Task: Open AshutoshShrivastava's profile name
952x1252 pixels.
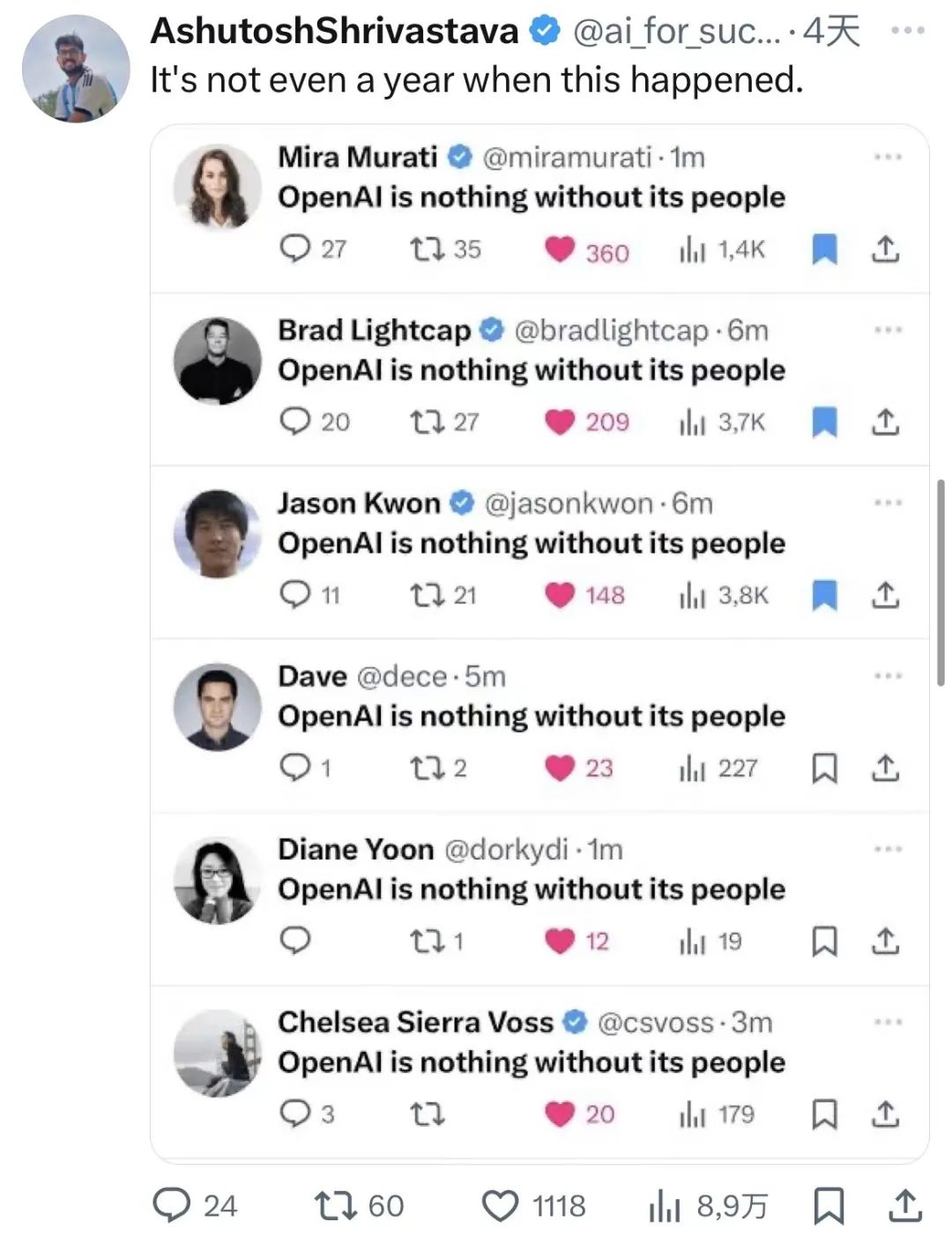Action: (334, 32)
